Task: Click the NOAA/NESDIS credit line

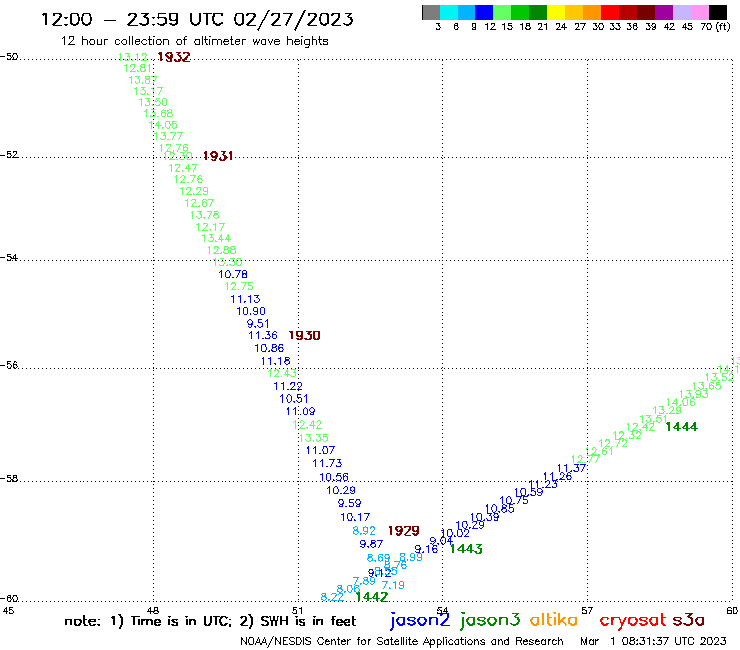Action: point(402,642)
